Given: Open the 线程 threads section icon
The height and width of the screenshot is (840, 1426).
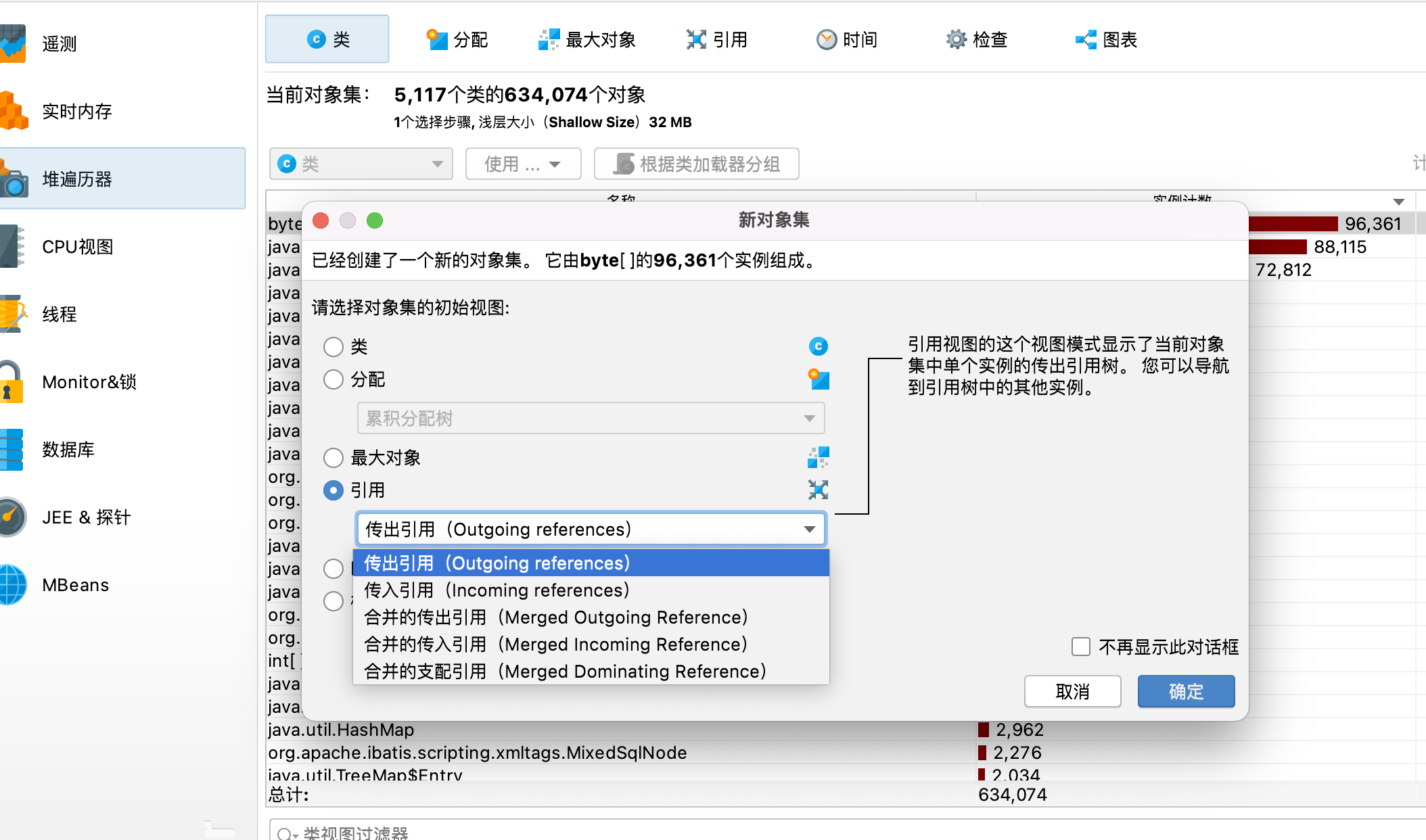Looking at the screenshot, I should 12,314.
